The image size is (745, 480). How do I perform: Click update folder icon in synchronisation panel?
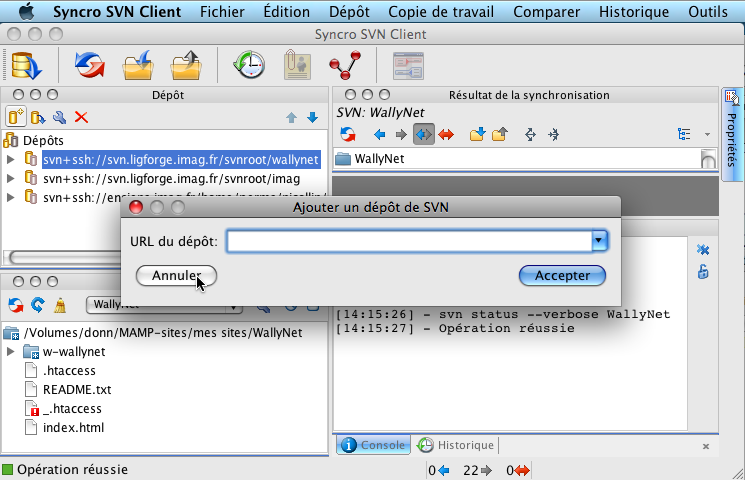(x=477, y=135)
